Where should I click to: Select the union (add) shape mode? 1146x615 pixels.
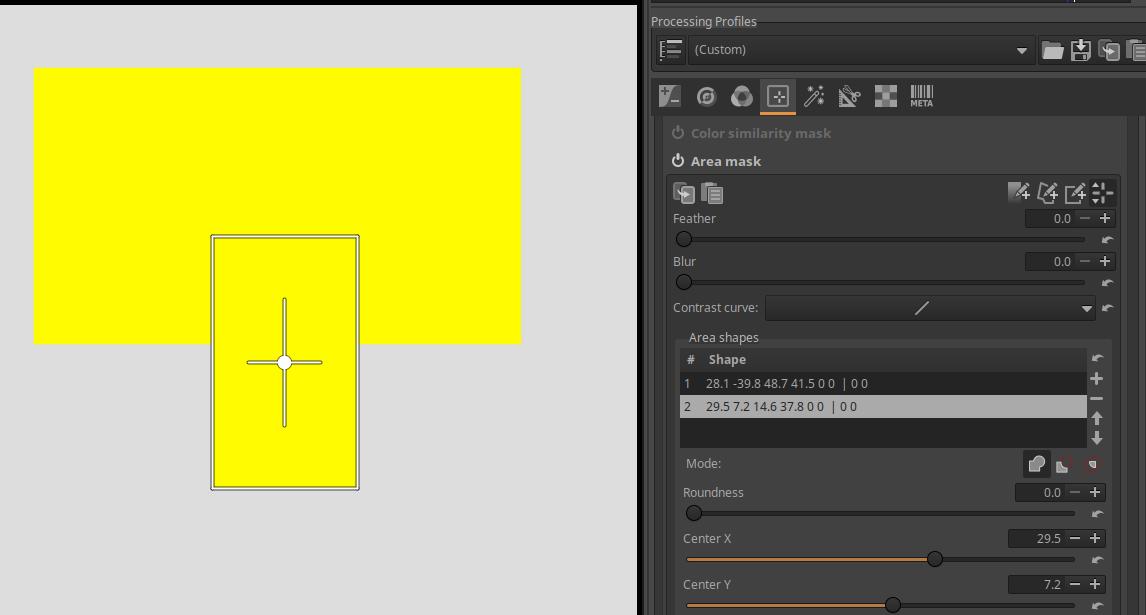click(x=1037, y=464)
